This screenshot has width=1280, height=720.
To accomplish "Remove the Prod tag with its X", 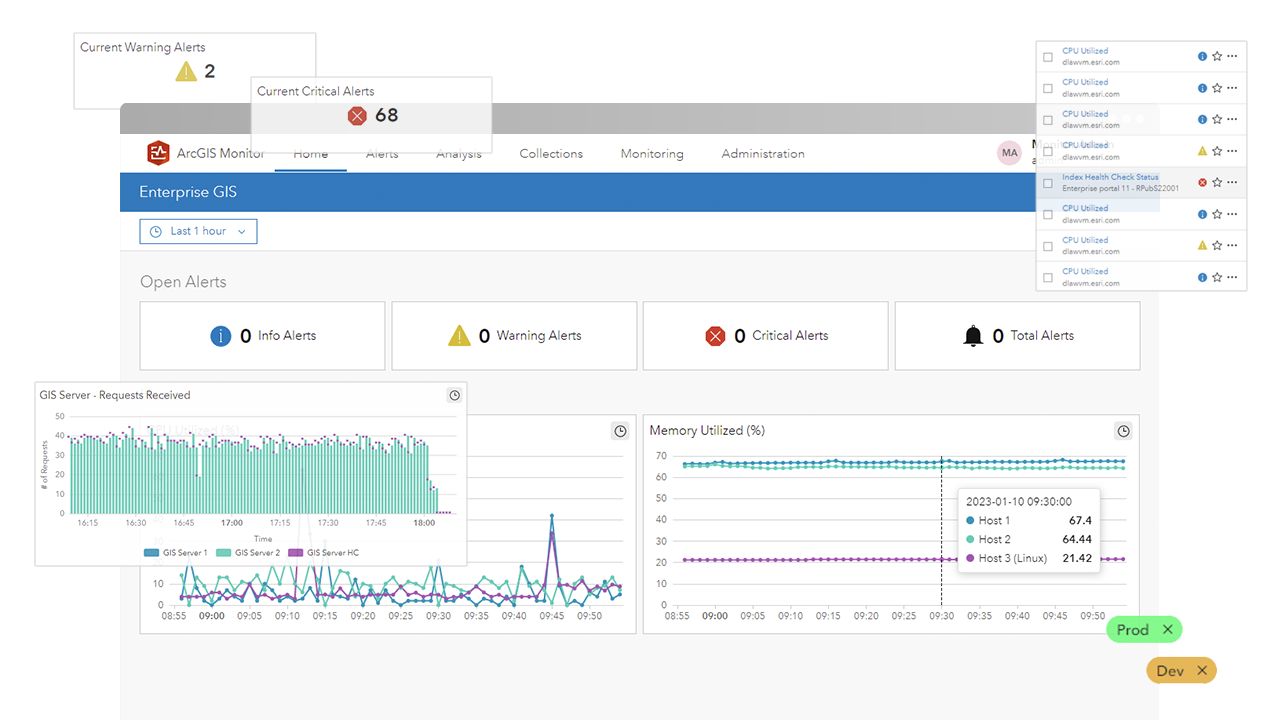I will pos(1167,630).
